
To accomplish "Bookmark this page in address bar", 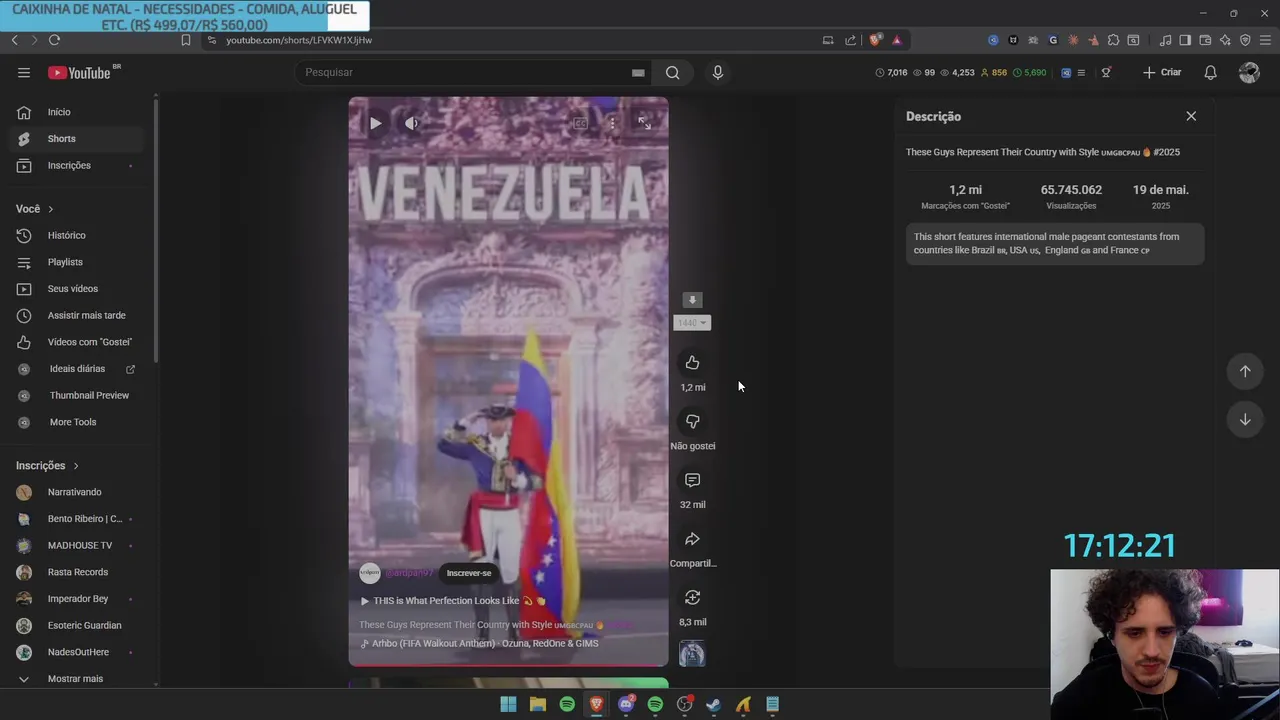I will (x=185, y=40).
